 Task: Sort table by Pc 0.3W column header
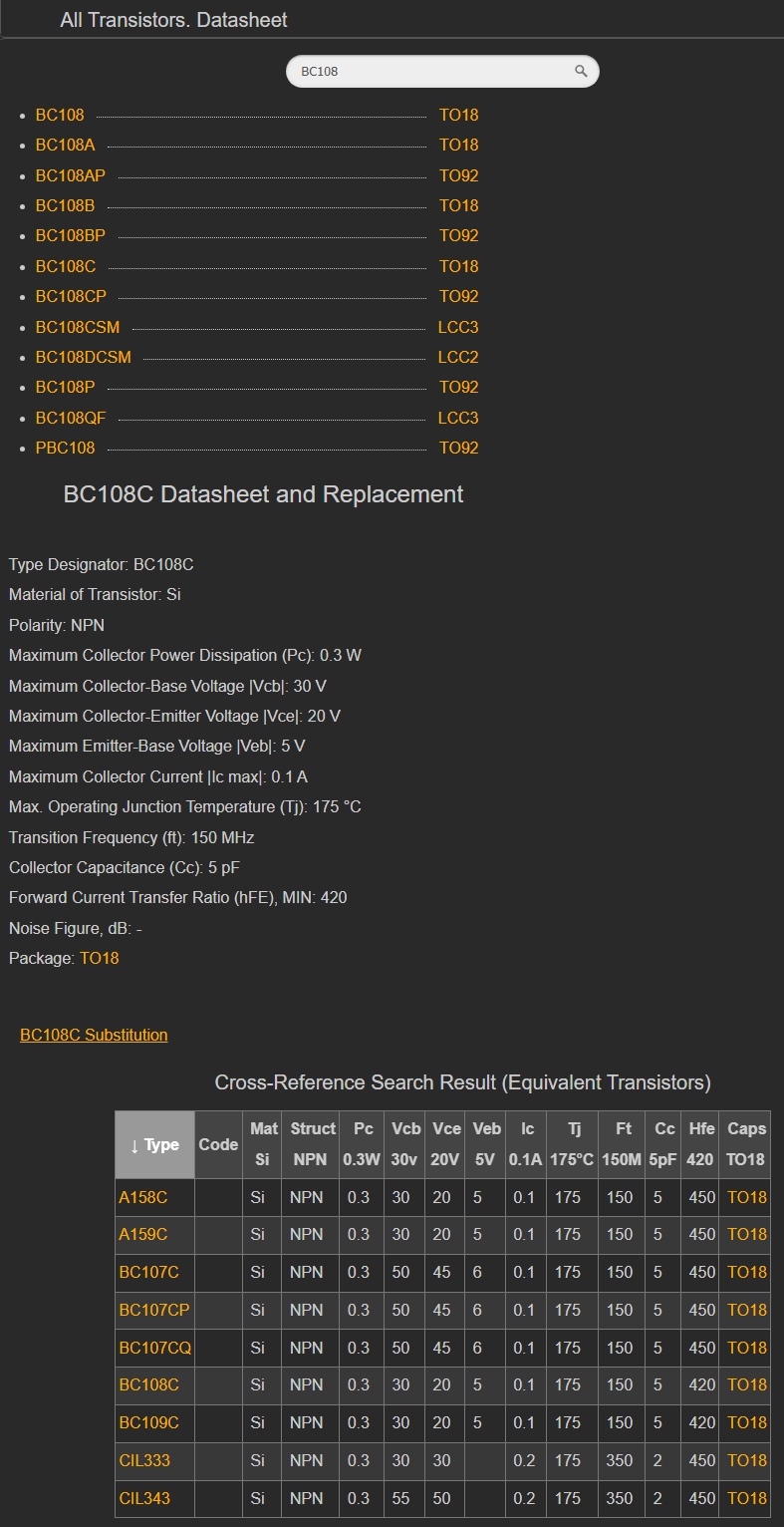(x=363, y=1145)
